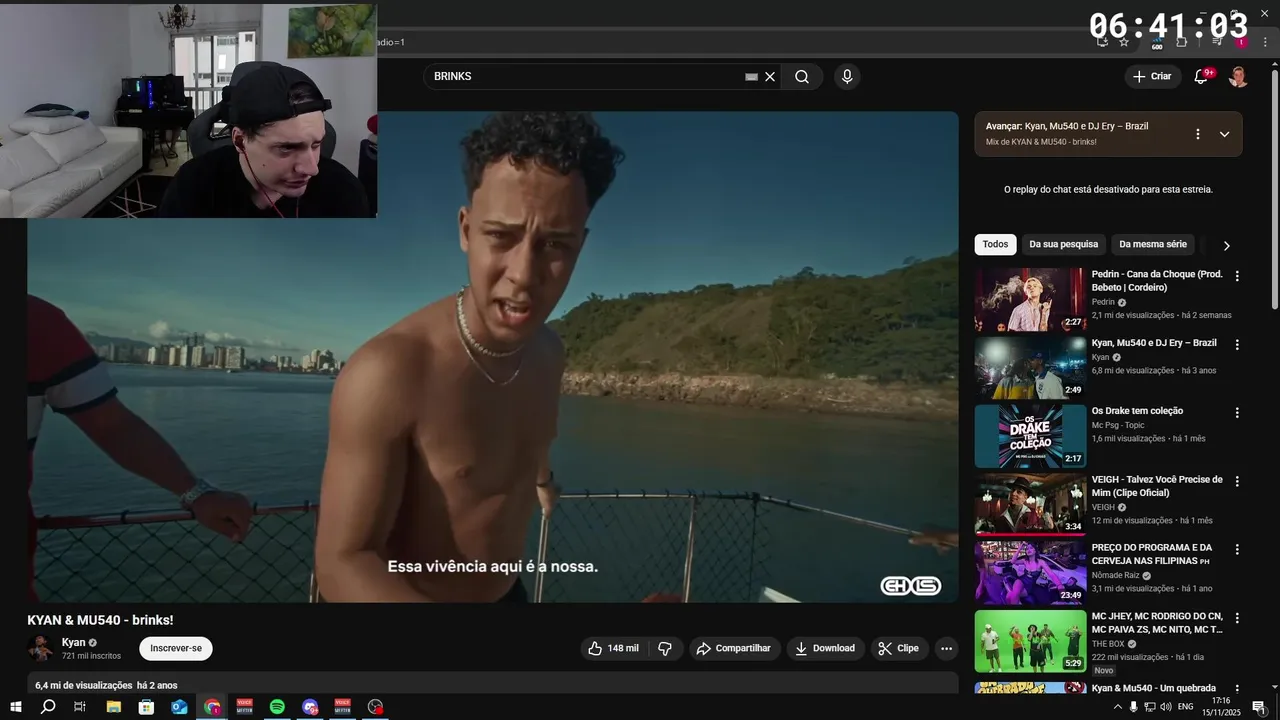The height and width of the screenshot is (720, 1280).
Task: Open more actions under the video
Action: (x=946, y=648)
